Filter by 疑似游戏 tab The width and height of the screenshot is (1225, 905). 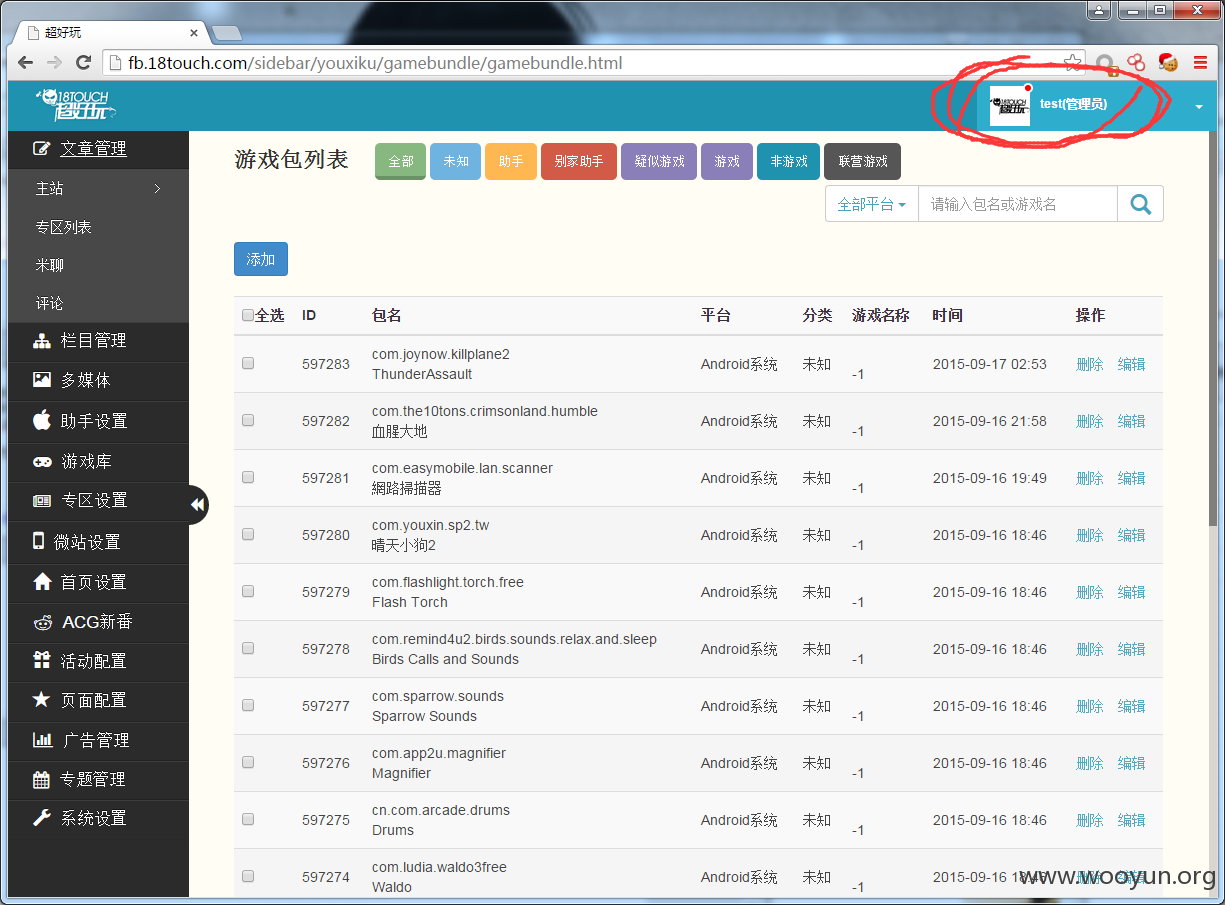click(x=659, y=161)
